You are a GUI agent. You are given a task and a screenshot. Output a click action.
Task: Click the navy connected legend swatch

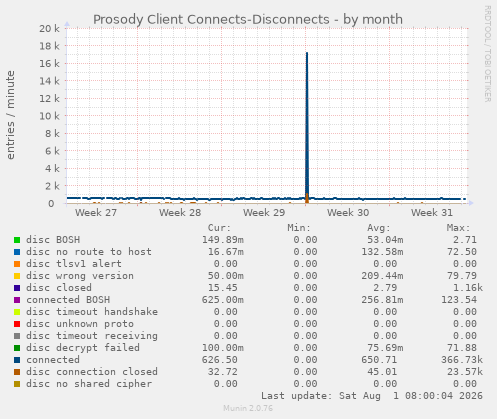point(17,360)
